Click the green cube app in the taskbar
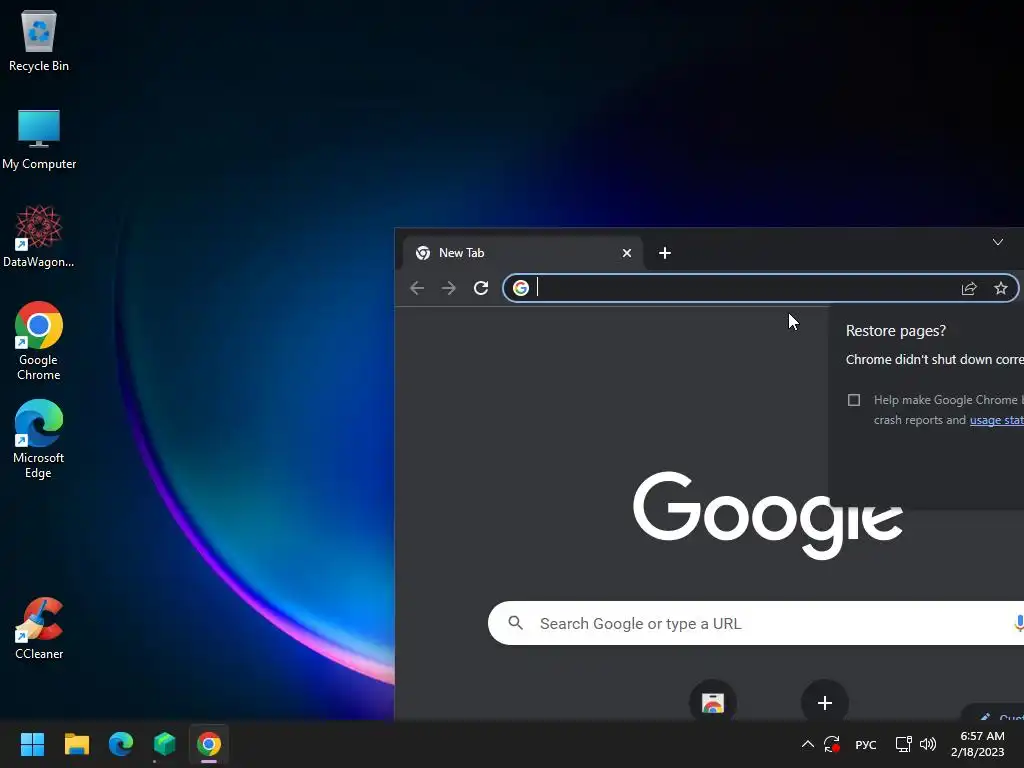This screenshot has width=1024, height=768. tap(165, 744)
